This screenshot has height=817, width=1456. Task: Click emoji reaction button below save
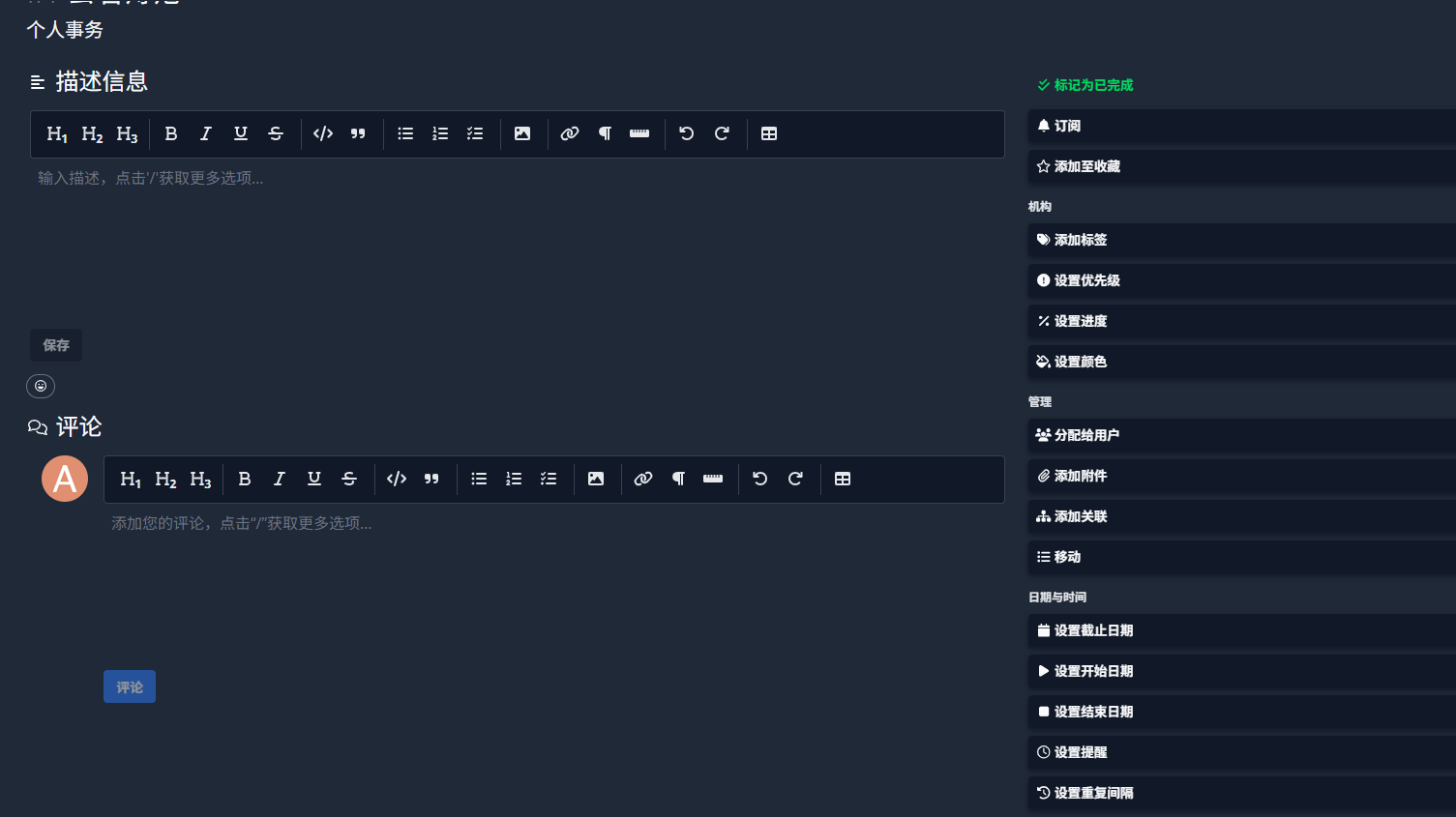pyautogui.click(x=41, y=387)
